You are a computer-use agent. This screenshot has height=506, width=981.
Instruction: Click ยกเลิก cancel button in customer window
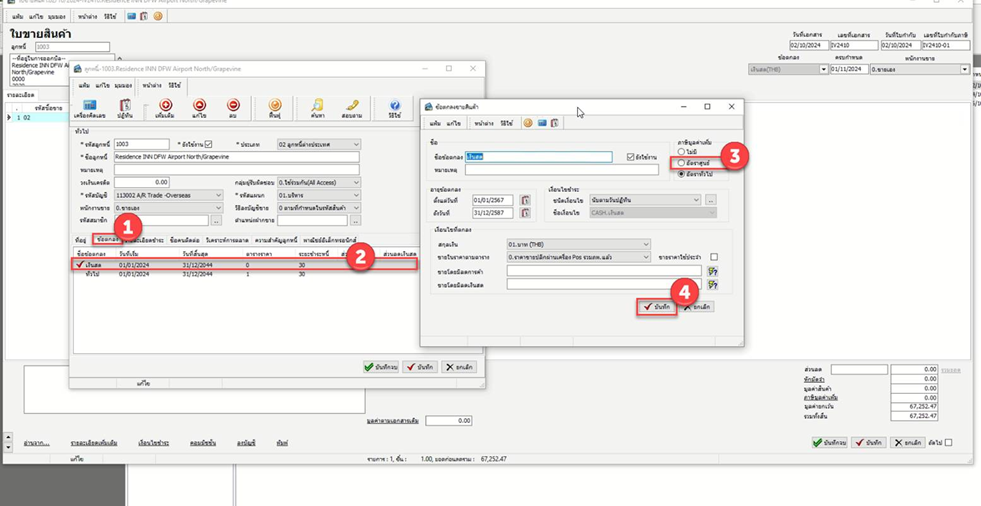(459, 367)
